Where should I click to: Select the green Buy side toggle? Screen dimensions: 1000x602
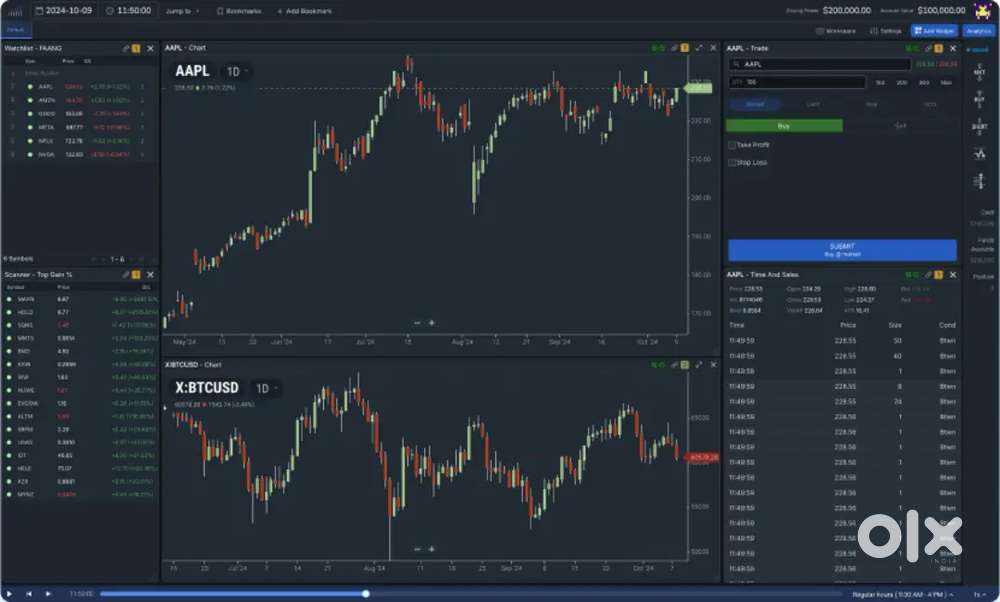784,126
